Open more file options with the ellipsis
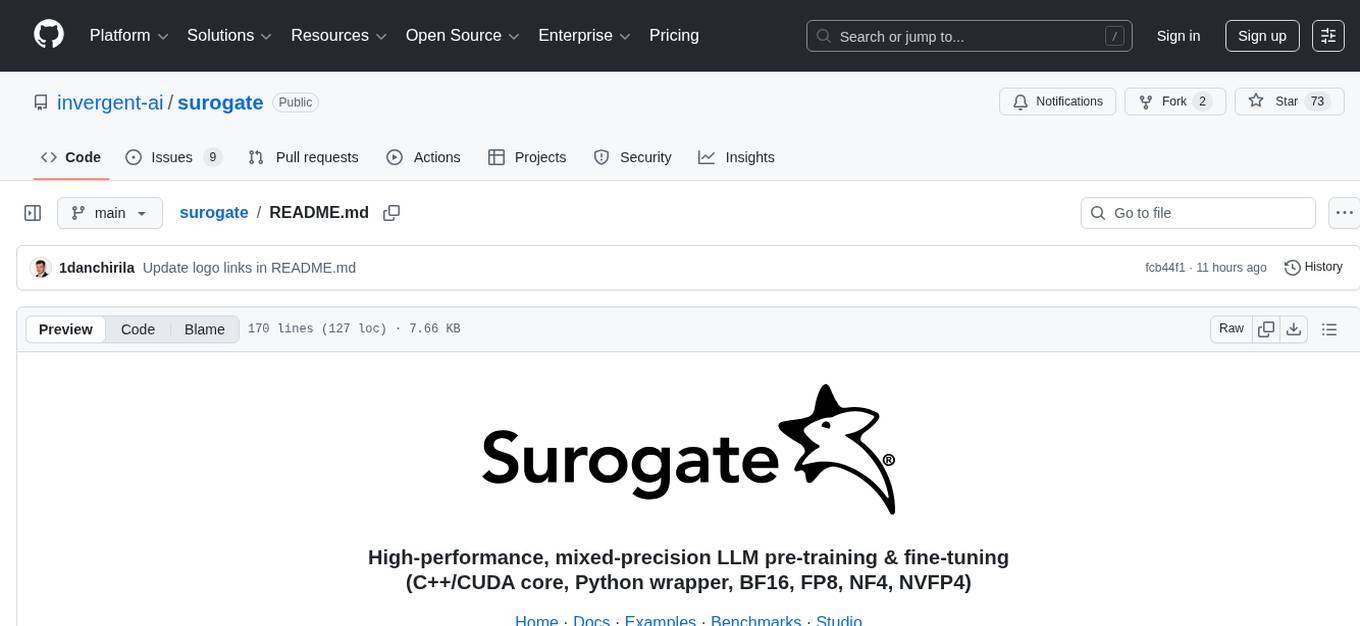 pos(1344,213)
